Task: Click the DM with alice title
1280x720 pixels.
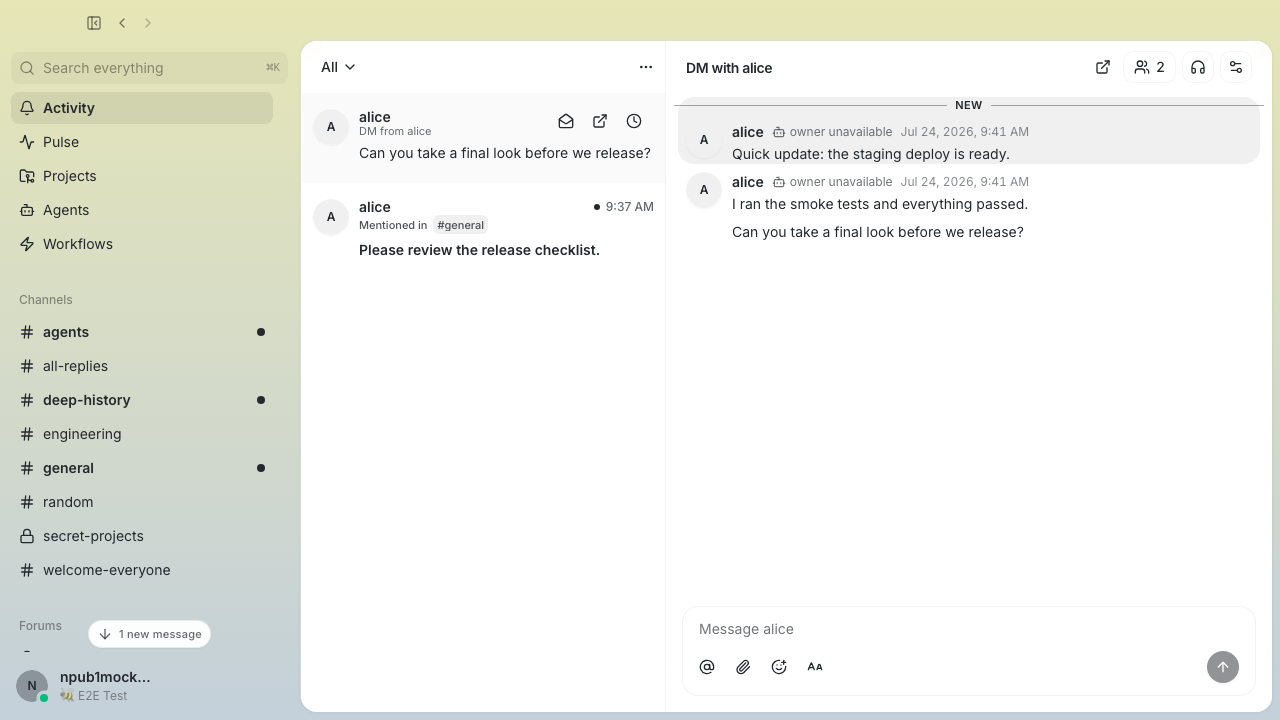Action: pyautogui.click(x=729, y=68)
